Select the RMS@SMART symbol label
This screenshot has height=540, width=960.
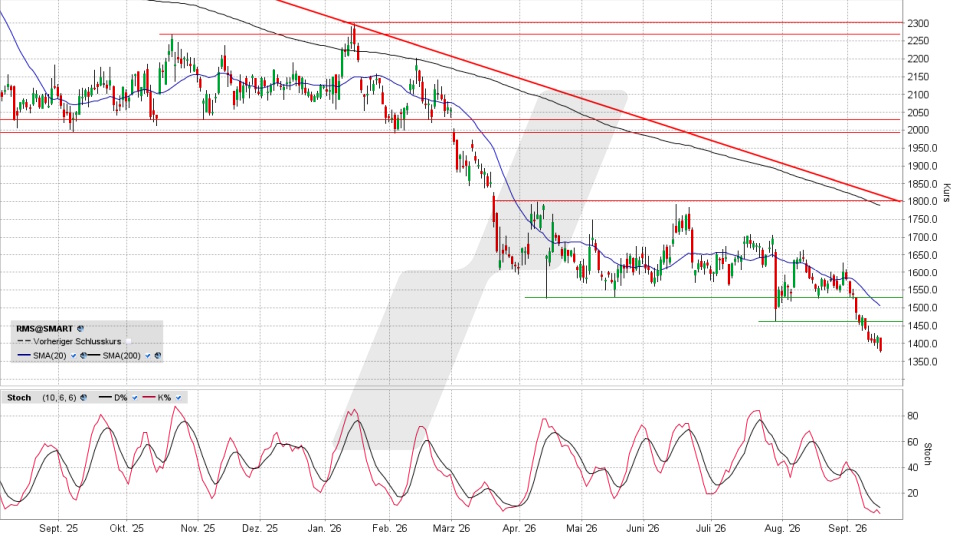point(45,329)
